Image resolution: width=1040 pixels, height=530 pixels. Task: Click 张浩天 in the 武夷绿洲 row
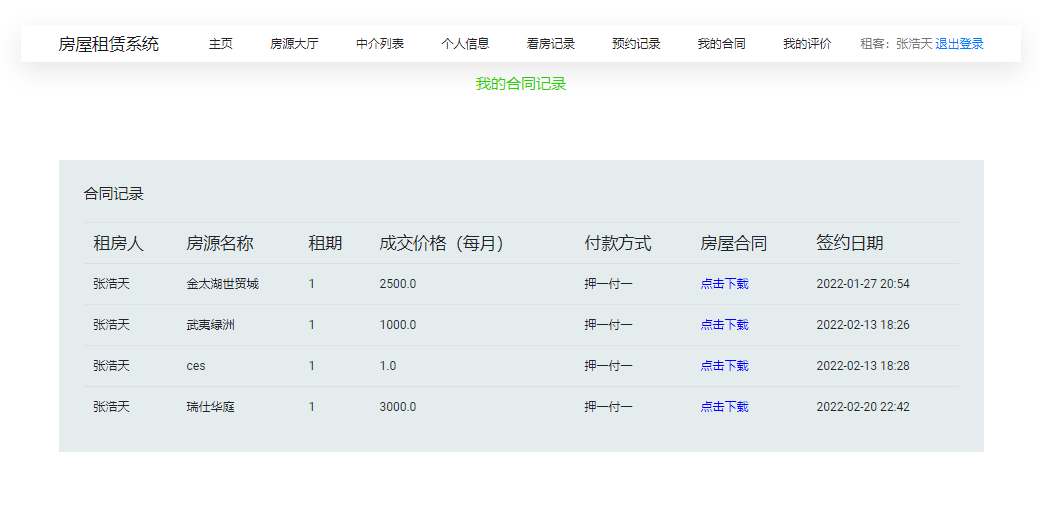(x=111, y=325)
